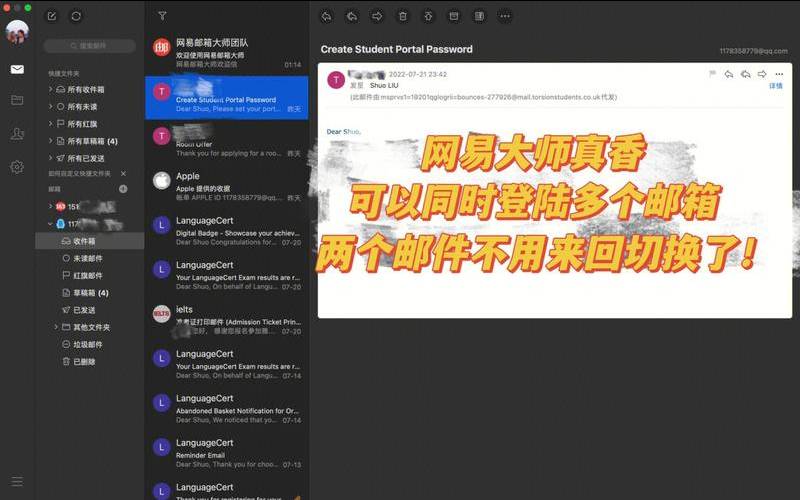Open ellipsis menu in message header
The width and height of the screenshot is (800, 500).
click(779, 74)
